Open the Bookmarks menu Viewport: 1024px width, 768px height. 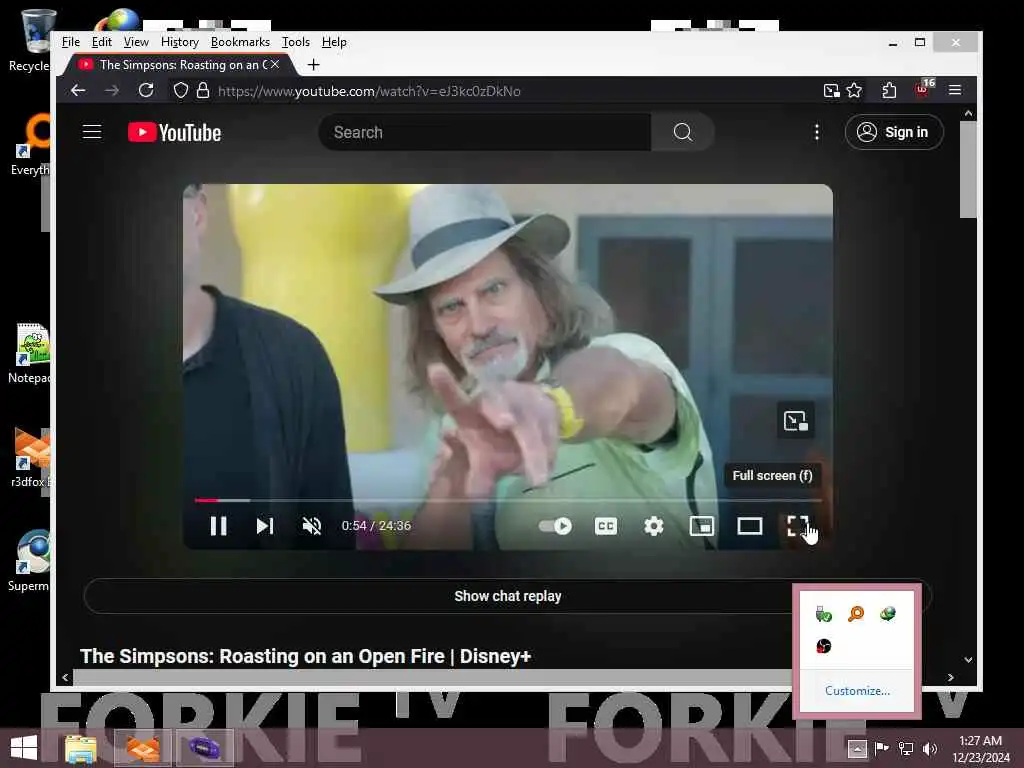pyautogui.click(x=240, y=42)
